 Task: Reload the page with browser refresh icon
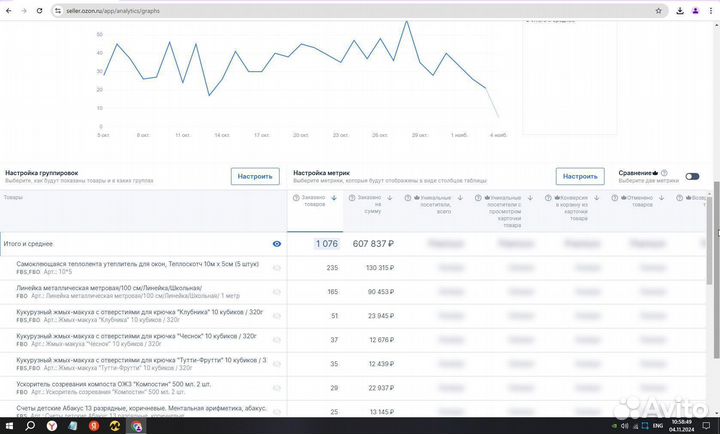pos(38,10)
